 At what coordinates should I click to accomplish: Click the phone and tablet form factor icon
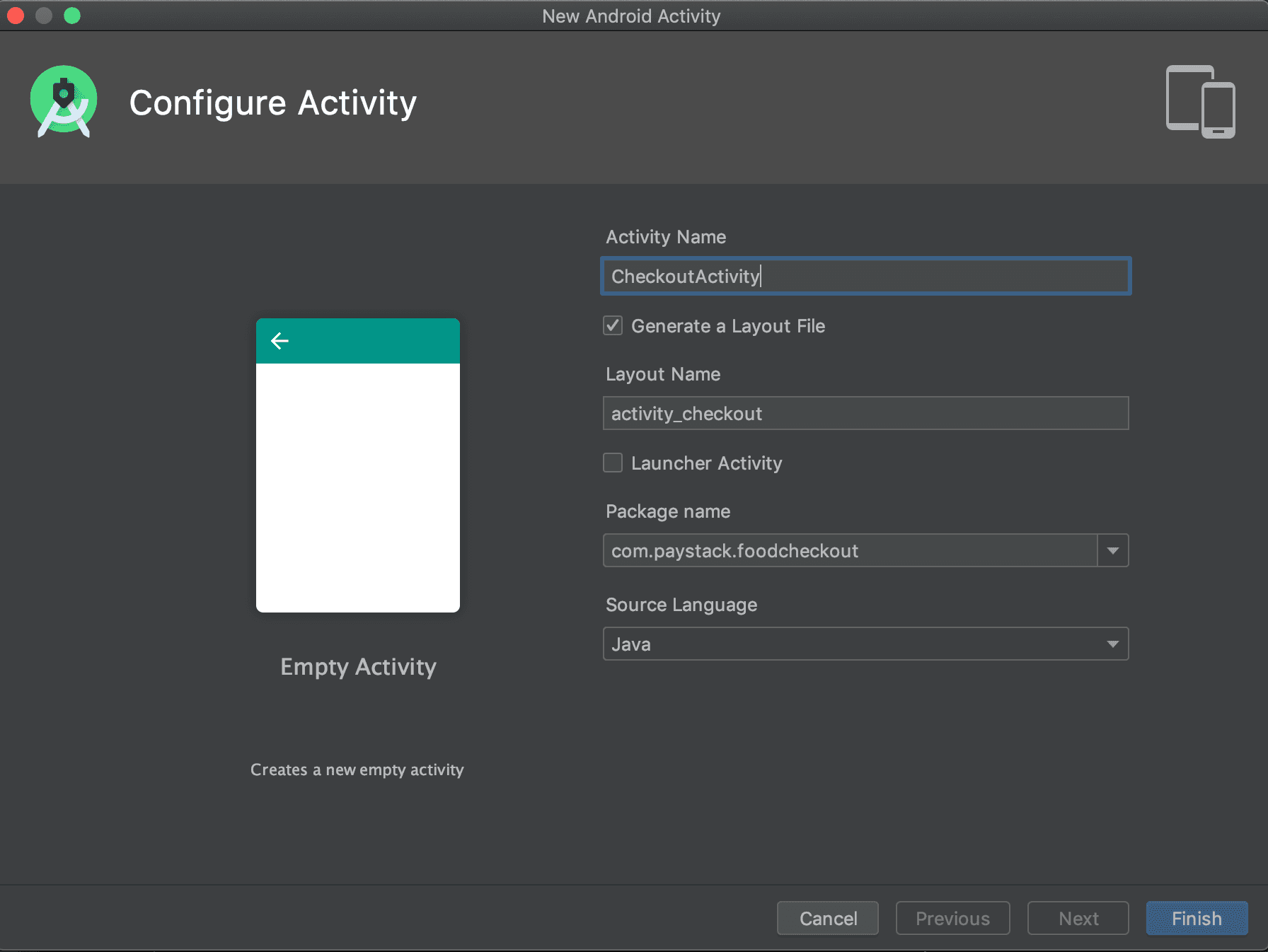click(1200, 102)
